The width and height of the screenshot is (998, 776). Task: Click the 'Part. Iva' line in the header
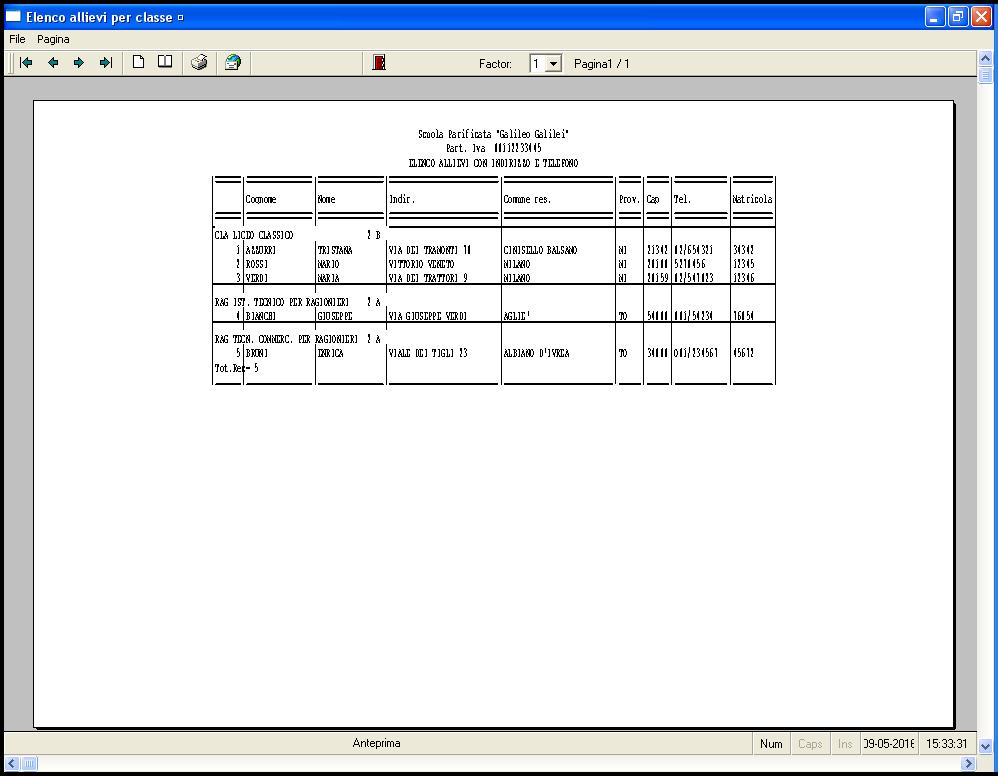[x=494, y=148]
